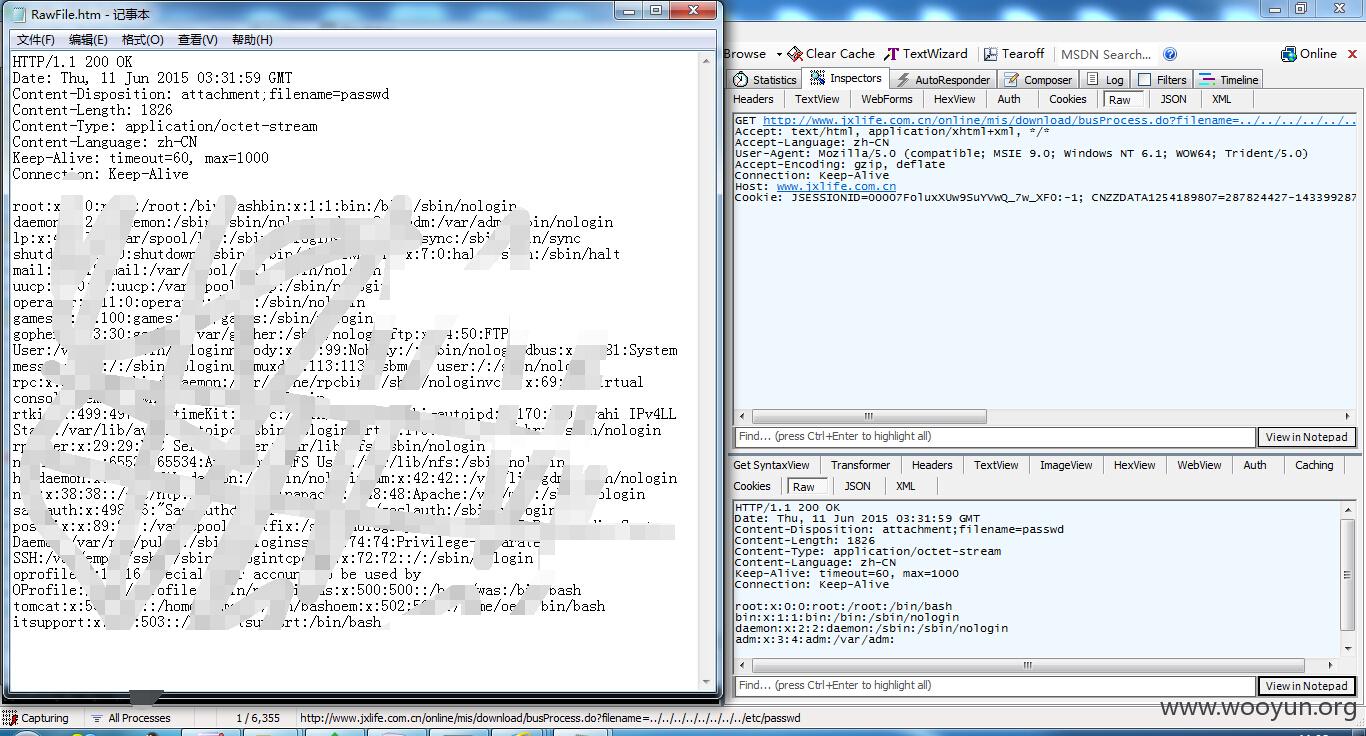Select the Inspectors tab
This screenshot has width=1366, height=736.
pyautogui.click(x=845, y=78)
